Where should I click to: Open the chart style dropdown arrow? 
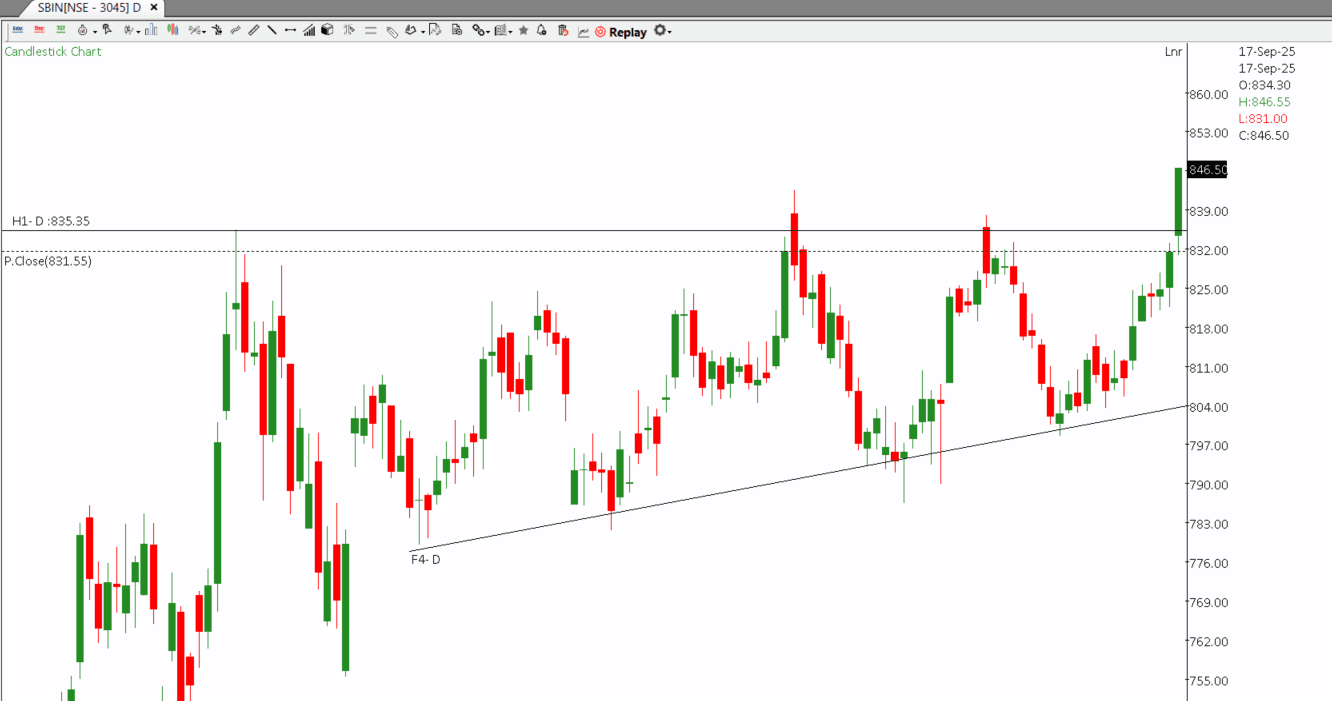[x=138, y=32]
